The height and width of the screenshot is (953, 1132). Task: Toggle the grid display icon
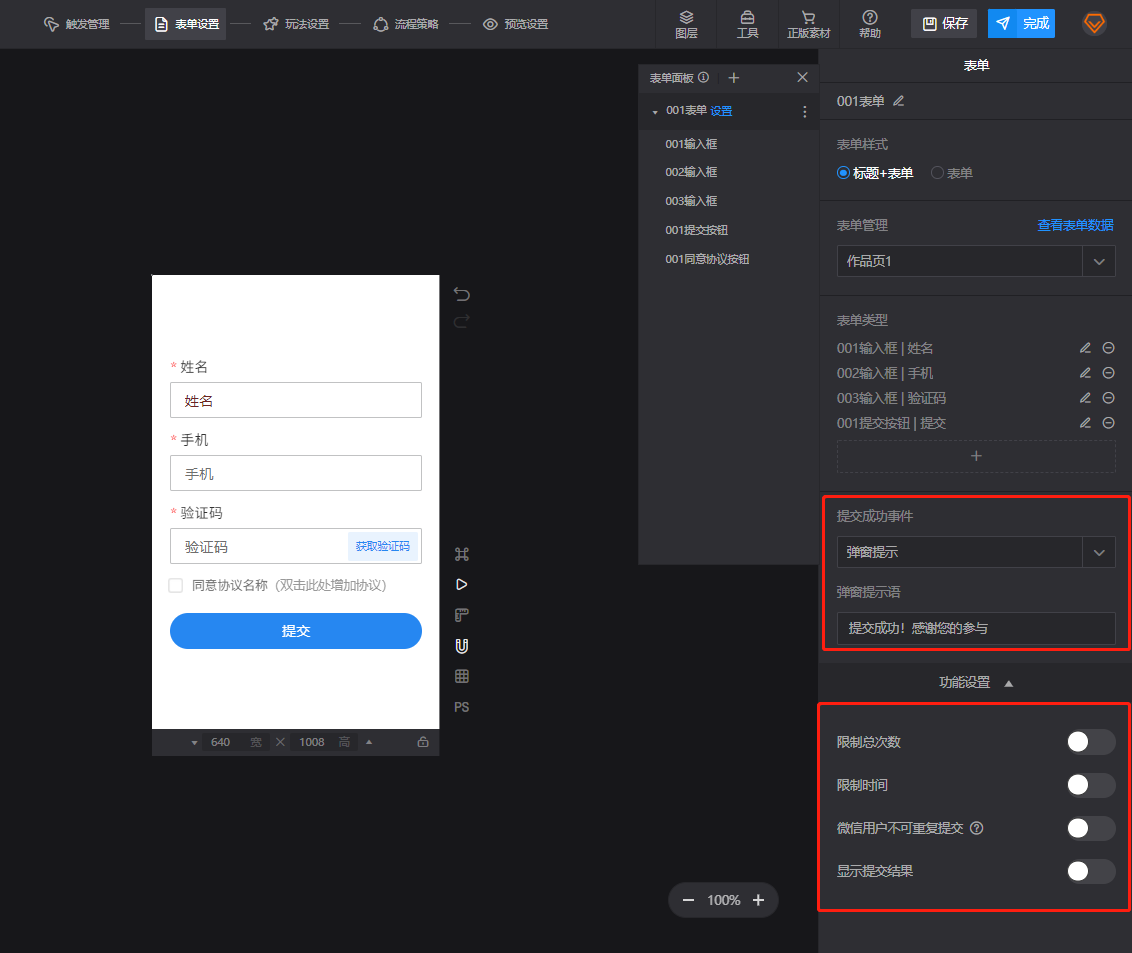coord(462,676)
